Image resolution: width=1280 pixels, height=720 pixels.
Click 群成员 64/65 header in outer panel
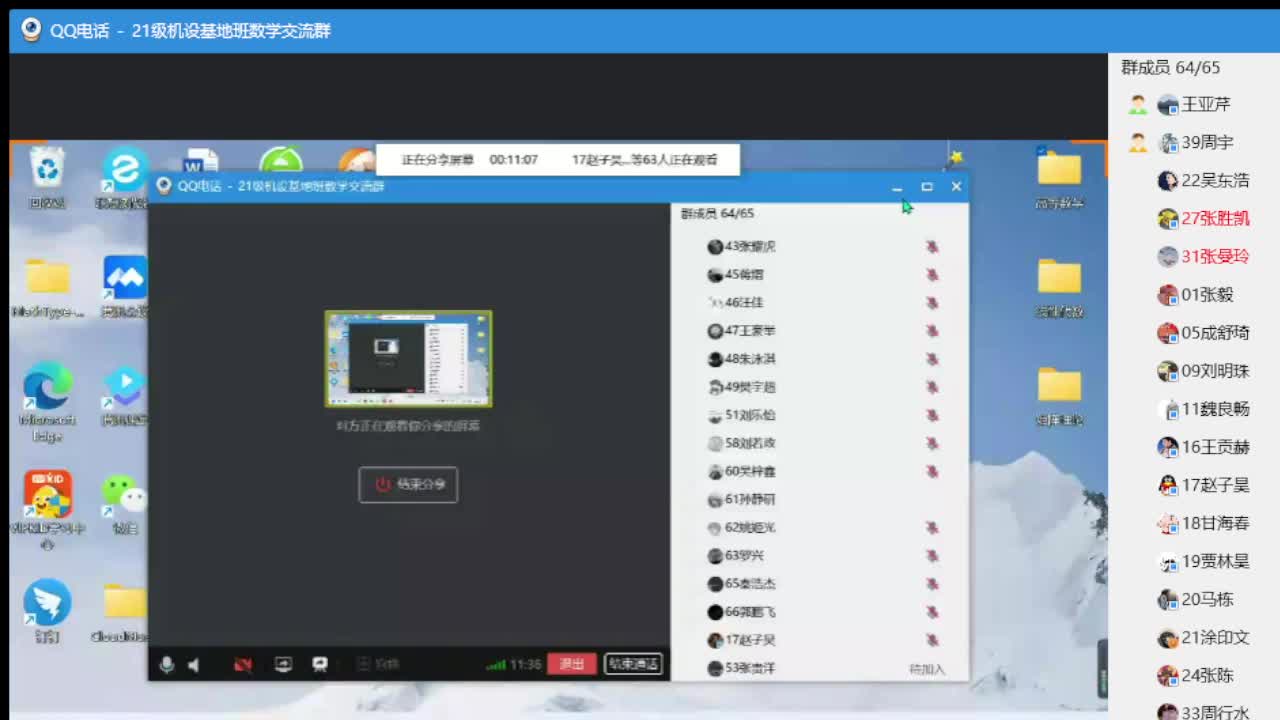coord(1170,68)
